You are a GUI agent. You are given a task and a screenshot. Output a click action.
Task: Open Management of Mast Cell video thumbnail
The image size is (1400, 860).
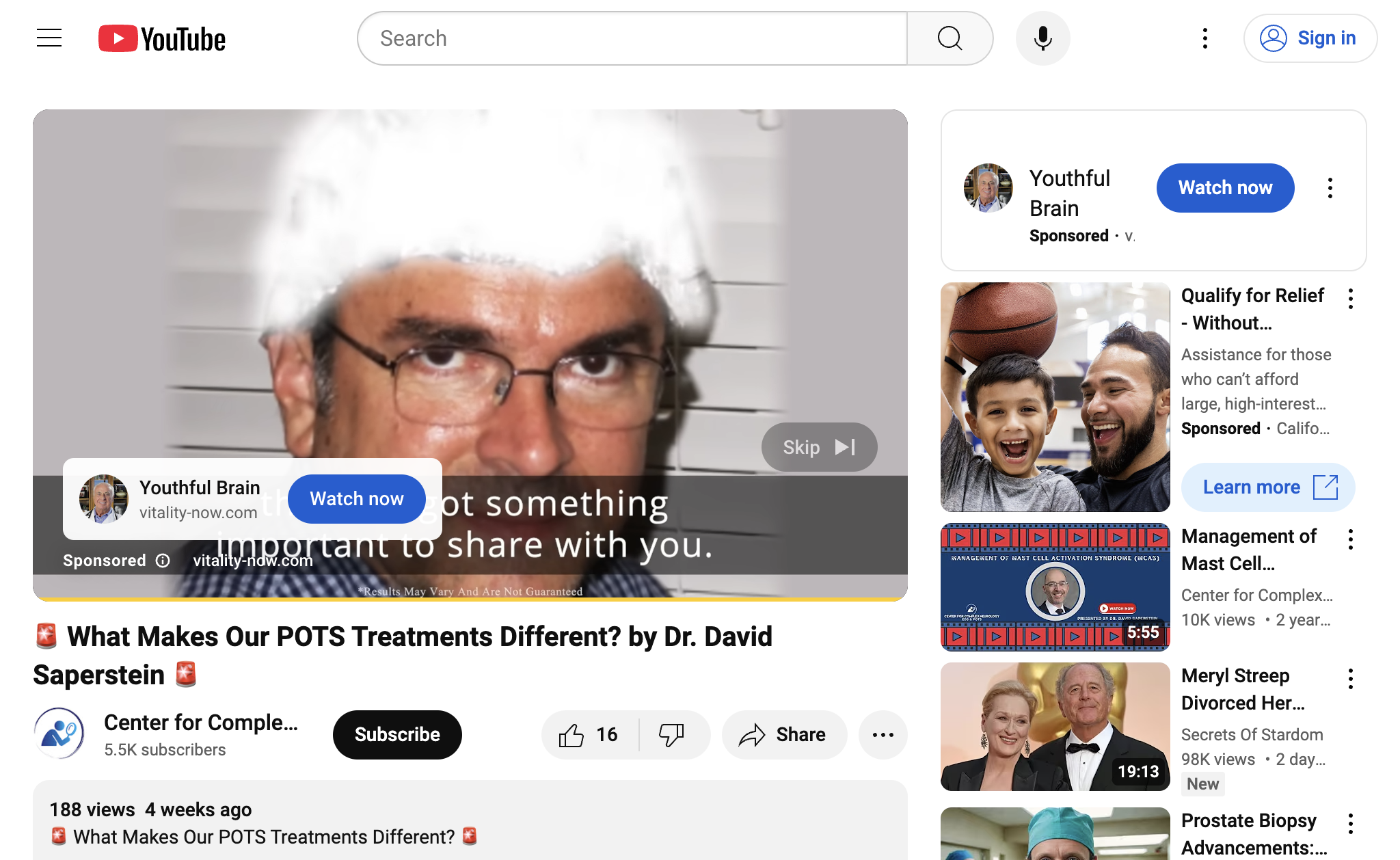click(x=1055, y=587)
